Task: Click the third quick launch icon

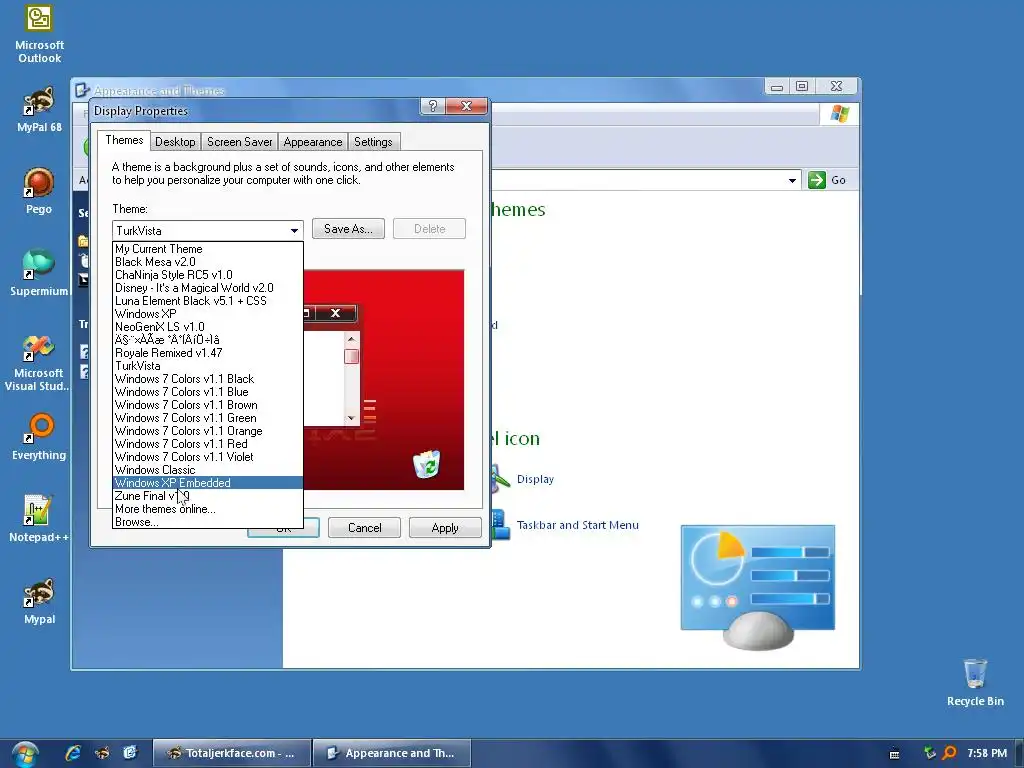Action: click(x=130, y=753)
